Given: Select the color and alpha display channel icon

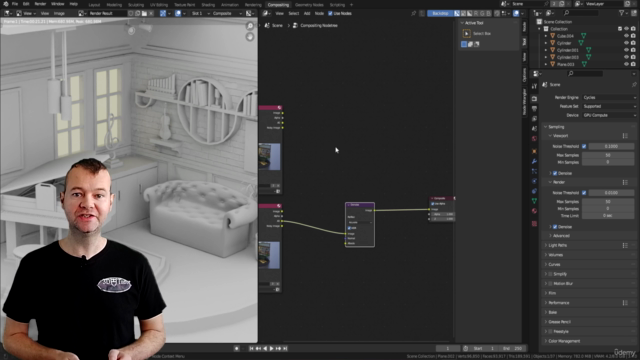Looking at the screenshot, I should pos(457,13).
